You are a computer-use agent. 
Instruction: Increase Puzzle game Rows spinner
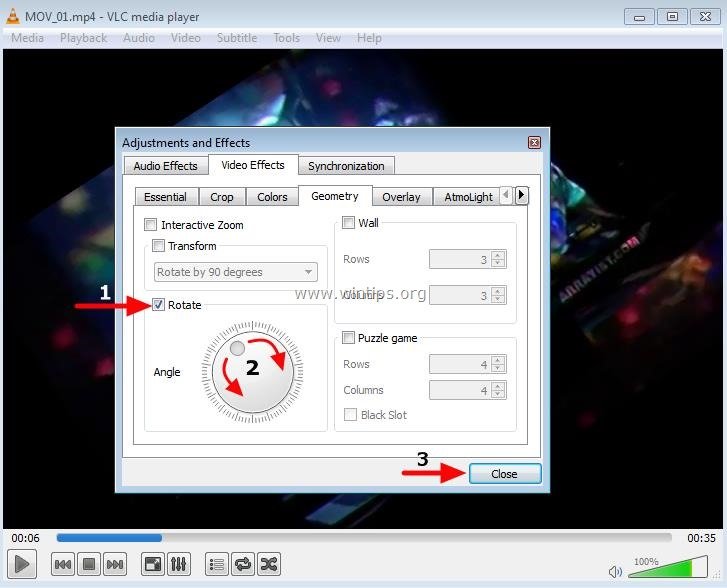tap(498, 360)
